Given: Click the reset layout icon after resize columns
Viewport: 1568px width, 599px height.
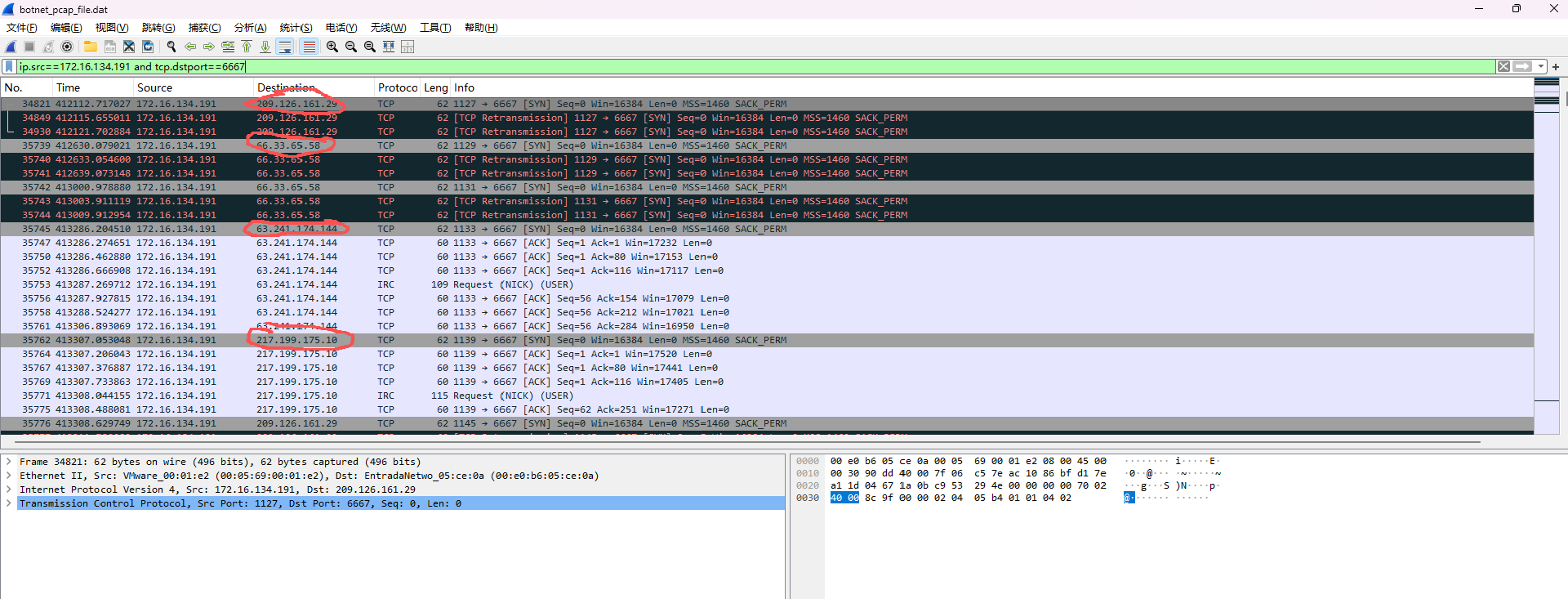Looking at the screenshot, I should [408, 47].
